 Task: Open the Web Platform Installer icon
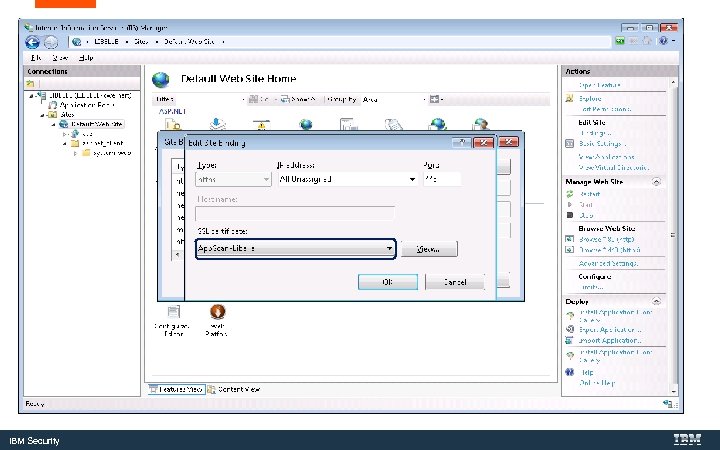click(217, 311)
